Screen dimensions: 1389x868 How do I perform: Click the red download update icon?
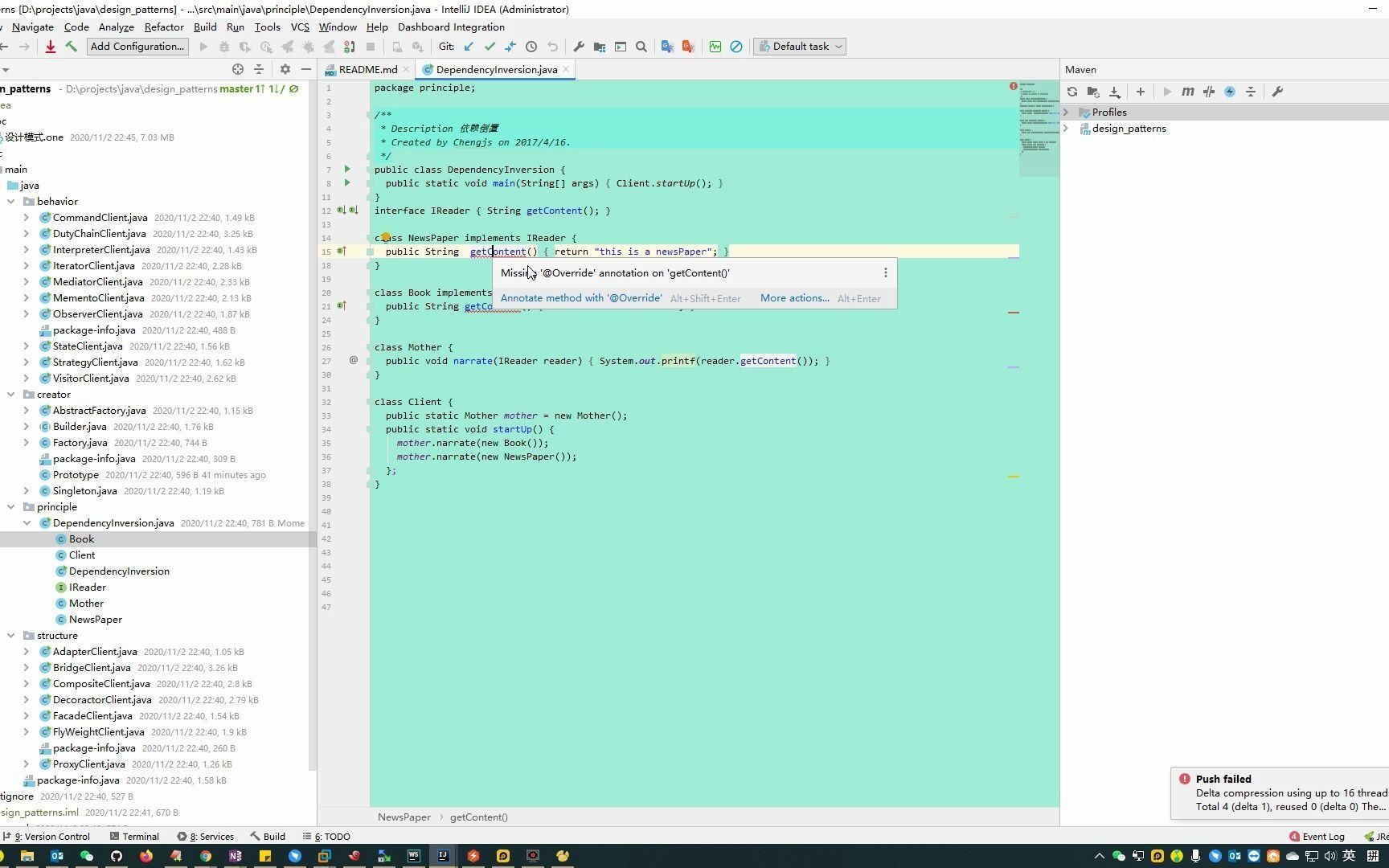click(51, 47)
